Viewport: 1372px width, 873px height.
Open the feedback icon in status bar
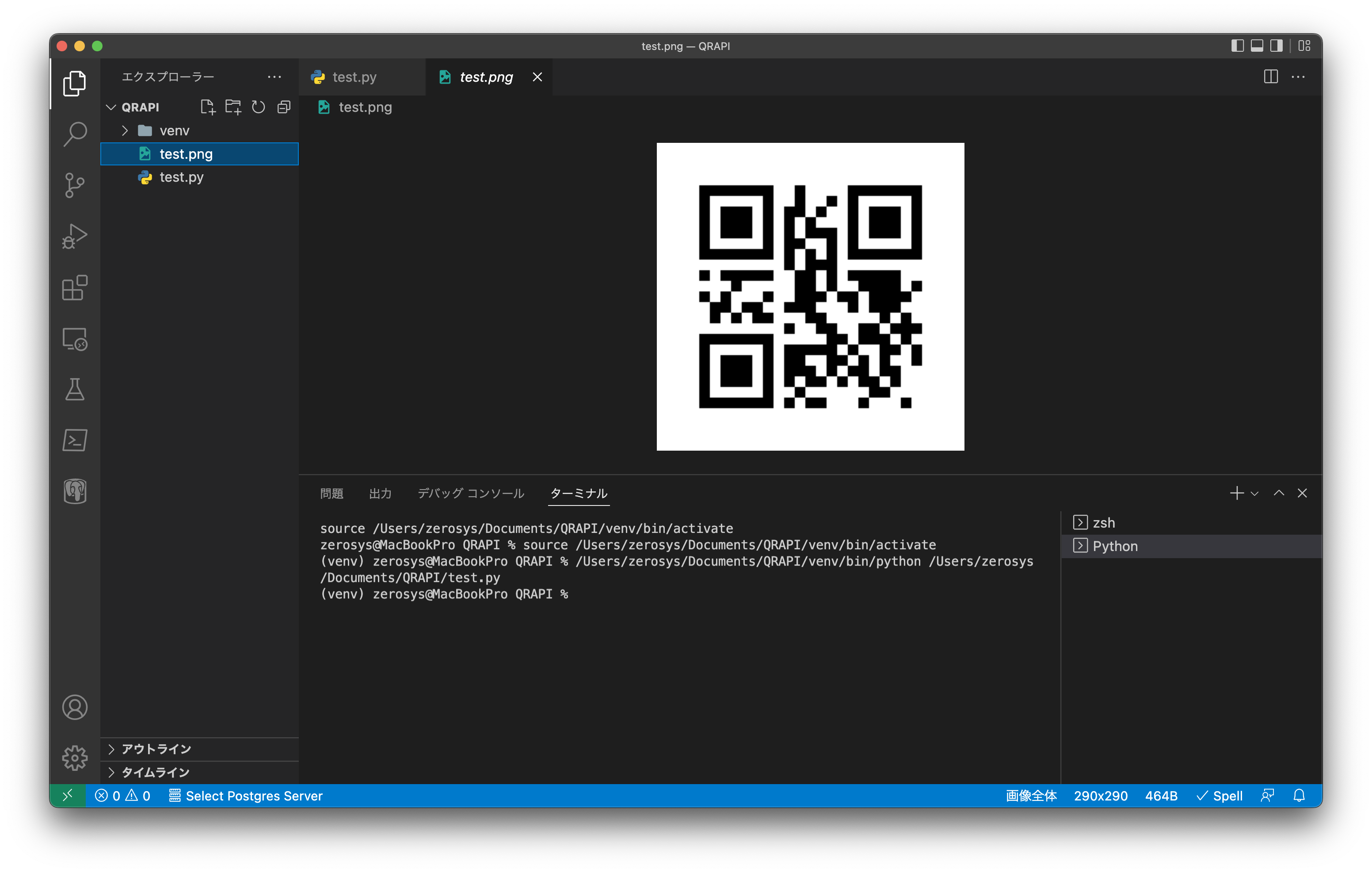tap(1267, 796)
